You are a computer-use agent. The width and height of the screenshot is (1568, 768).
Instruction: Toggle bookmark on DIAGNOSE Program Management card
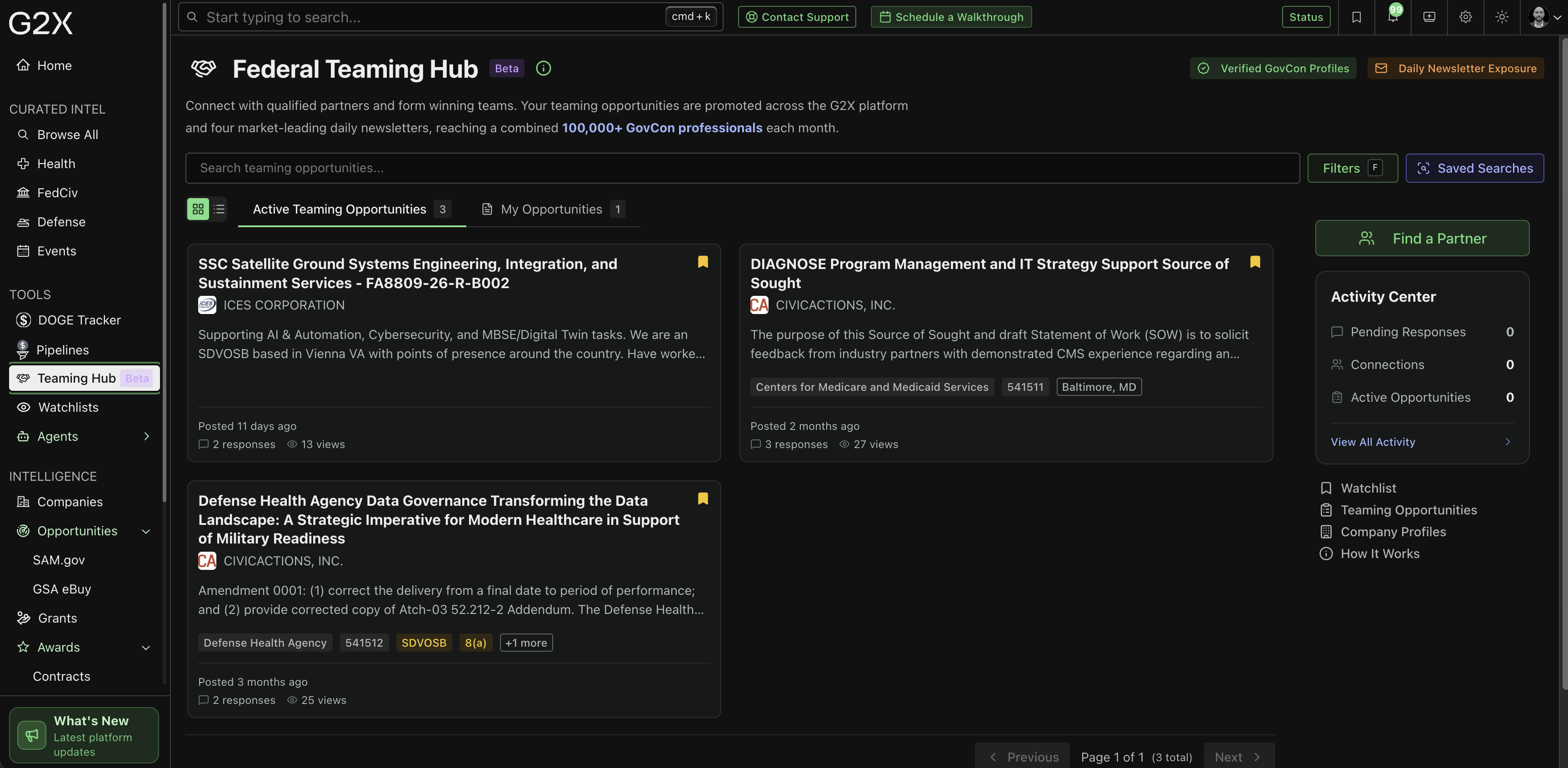pyautogui.click(x=1254, y=262)
